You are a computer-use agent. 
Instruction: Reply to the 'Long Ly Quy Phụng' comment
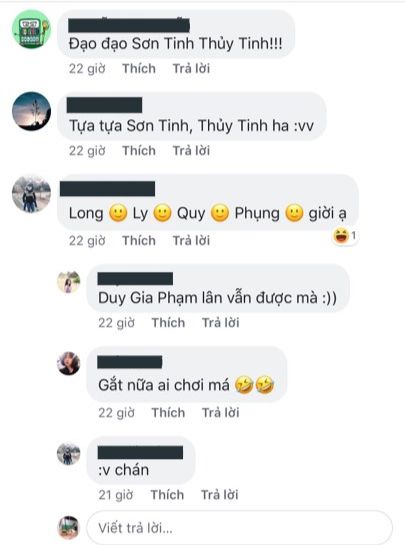[x=192, y=241]
